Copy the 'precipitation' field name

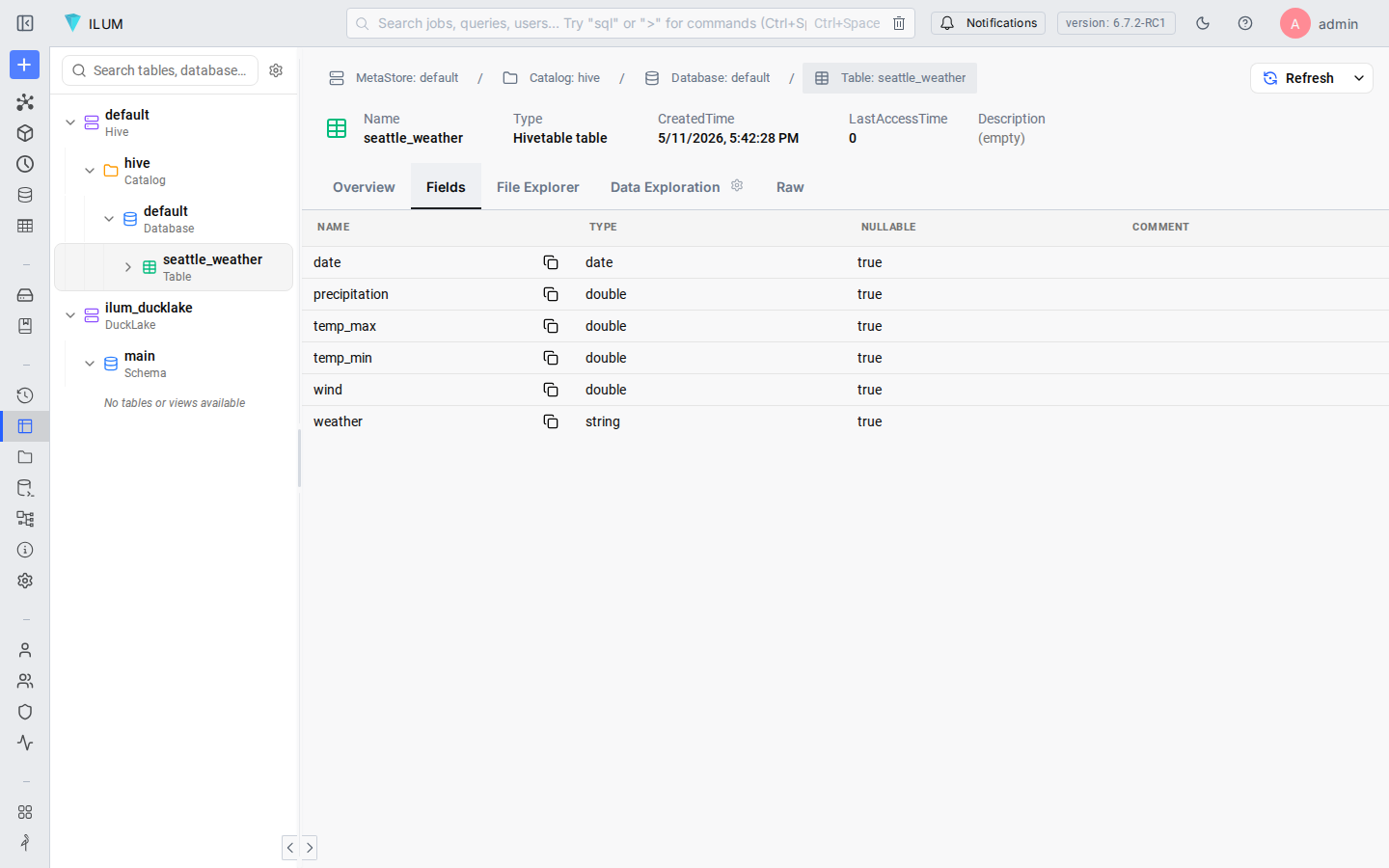coord(551,294)
